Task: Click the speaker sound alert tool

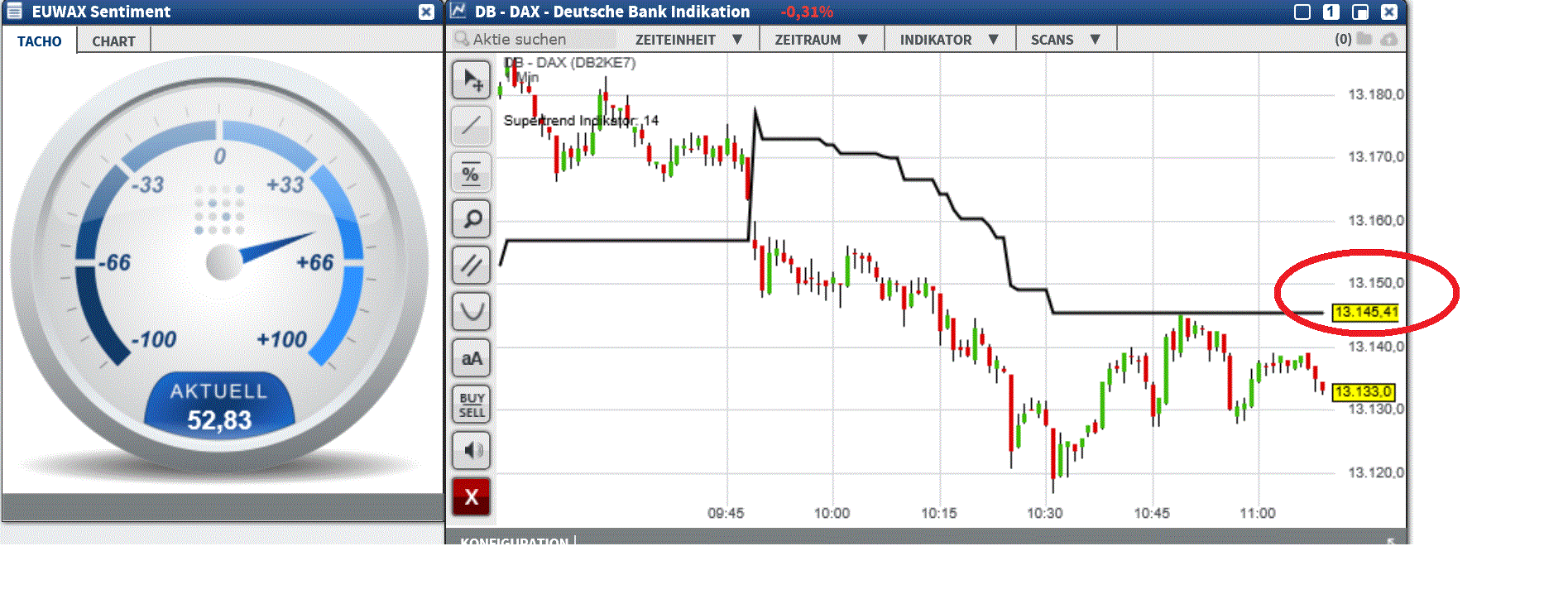Action: (x=472, y=451)
